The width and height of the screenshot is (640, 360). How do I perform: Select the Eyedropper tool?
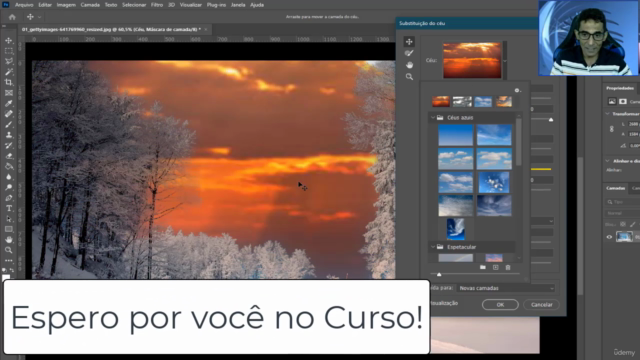tap(9, 103)
